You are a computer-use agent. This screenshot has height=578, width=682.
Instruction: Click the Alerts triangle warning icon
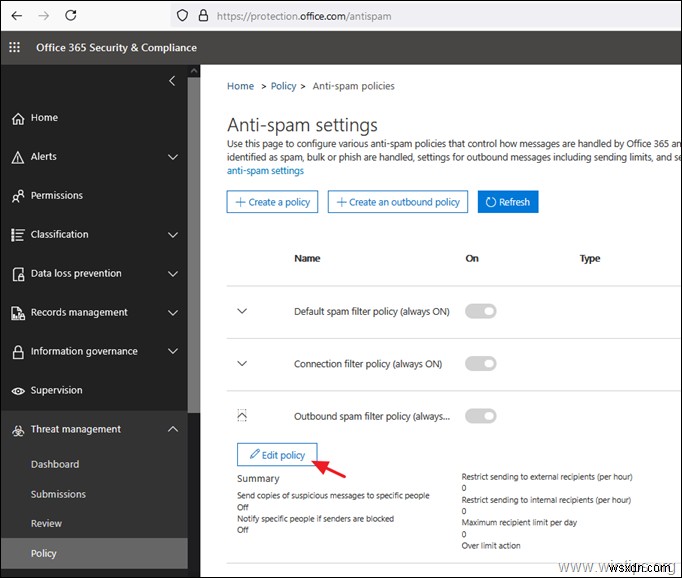[x=18, y=157]
